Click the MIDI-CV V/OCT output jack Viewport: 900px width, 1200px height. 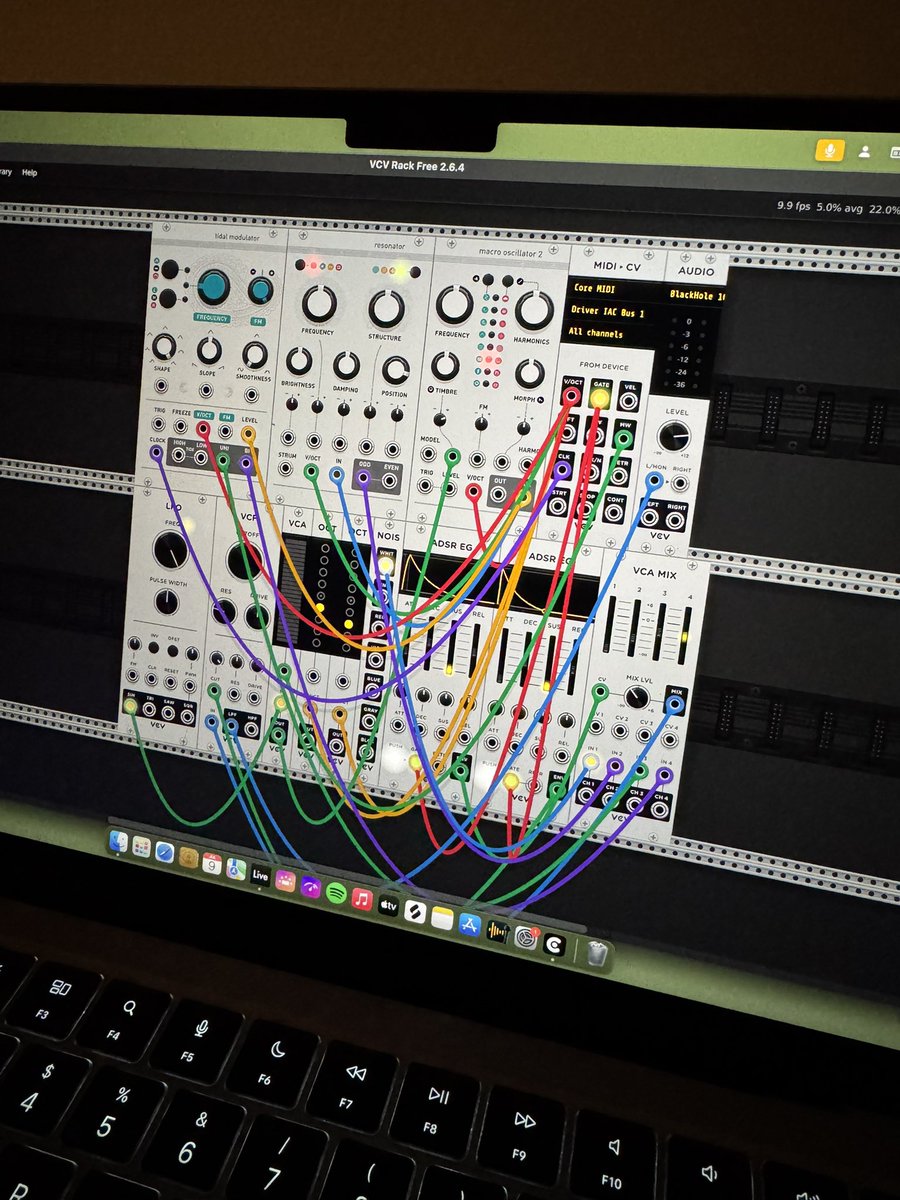coord(571,395)
